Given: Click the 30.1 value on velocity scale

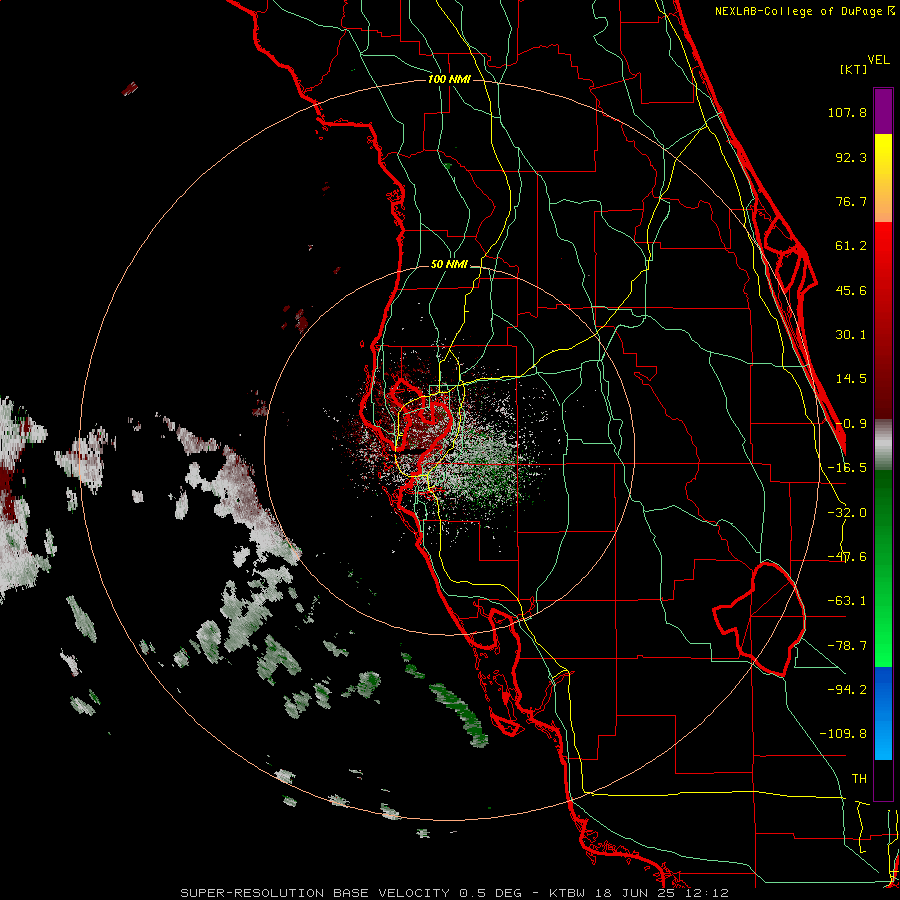Looking at the screenshot, I should [851, 335].
